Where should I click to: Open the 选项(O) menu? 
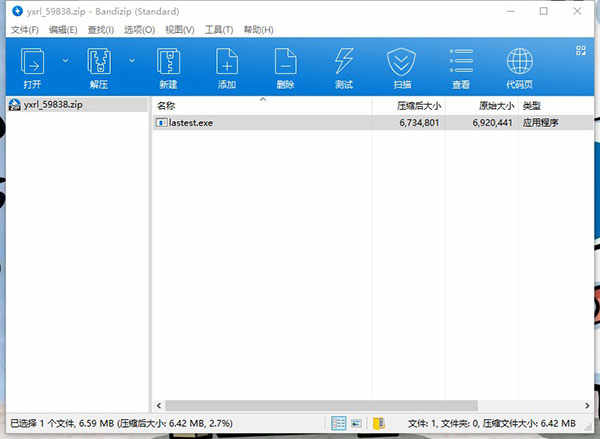[x=139, y=29]
